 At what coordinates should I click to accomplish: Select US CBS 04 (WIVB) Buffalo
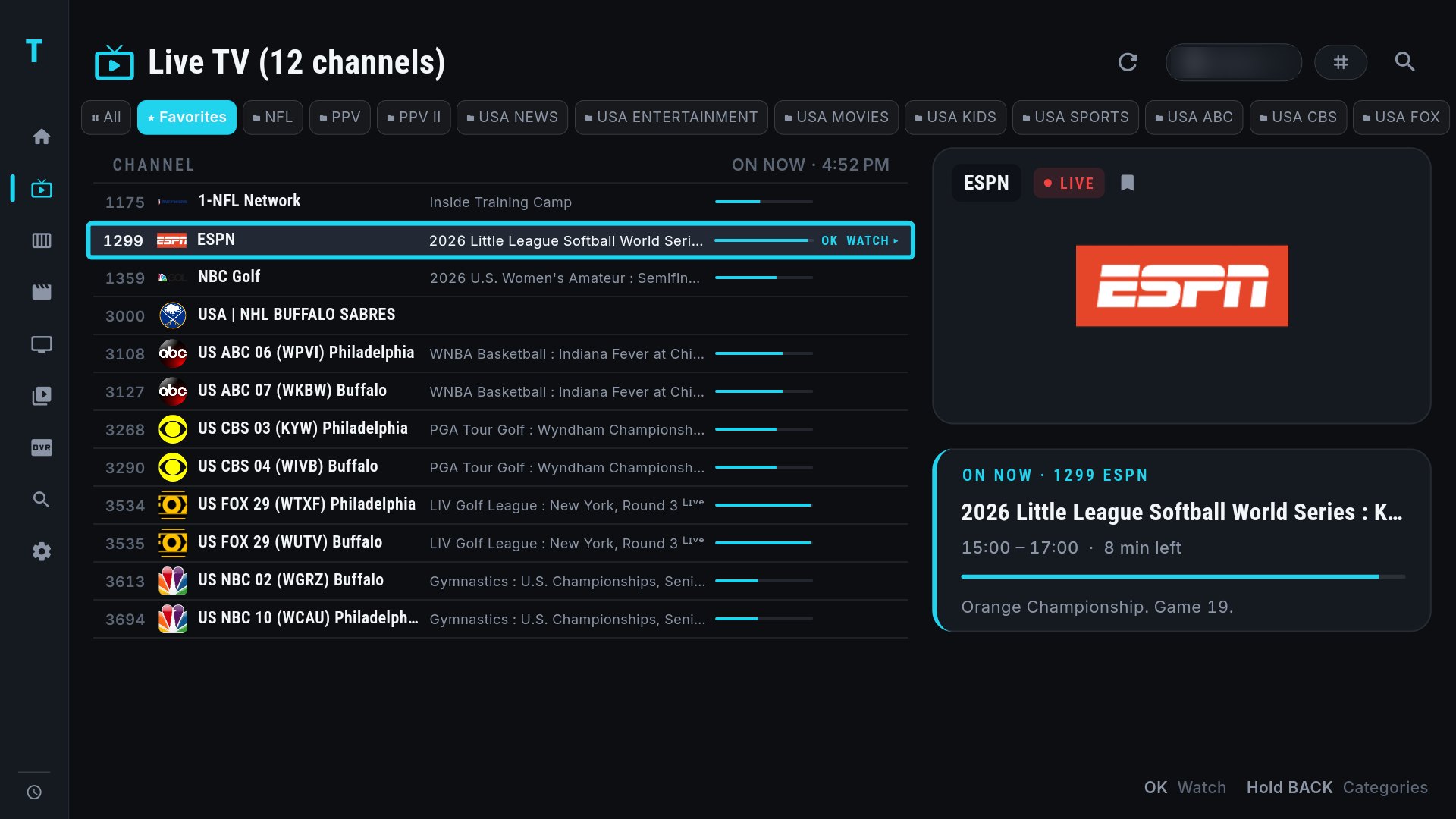pyautogui.click(x=500, y=467)
